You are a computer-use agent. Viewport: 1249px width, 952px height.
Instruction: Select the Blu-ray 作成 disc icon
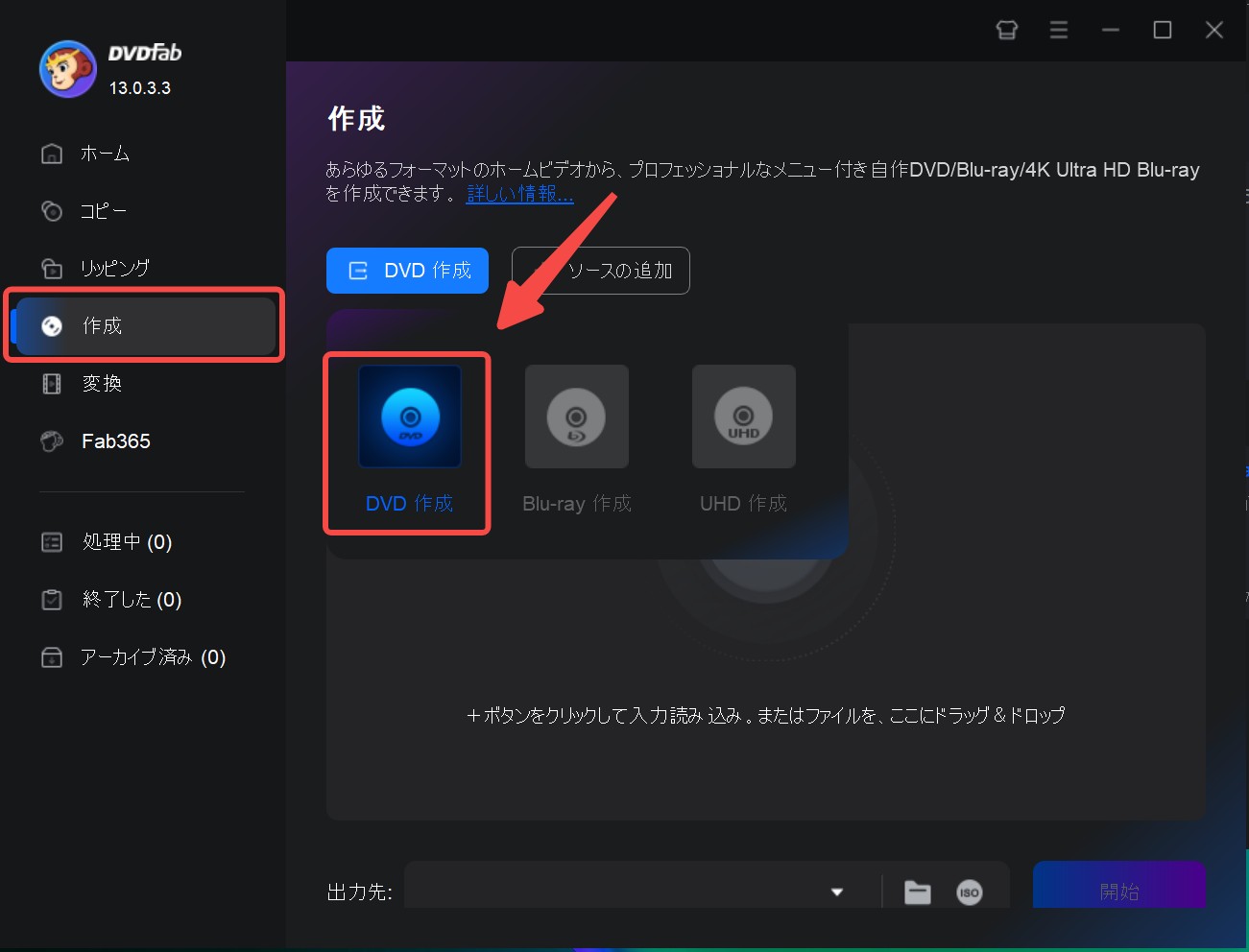(x=576, y=416)
